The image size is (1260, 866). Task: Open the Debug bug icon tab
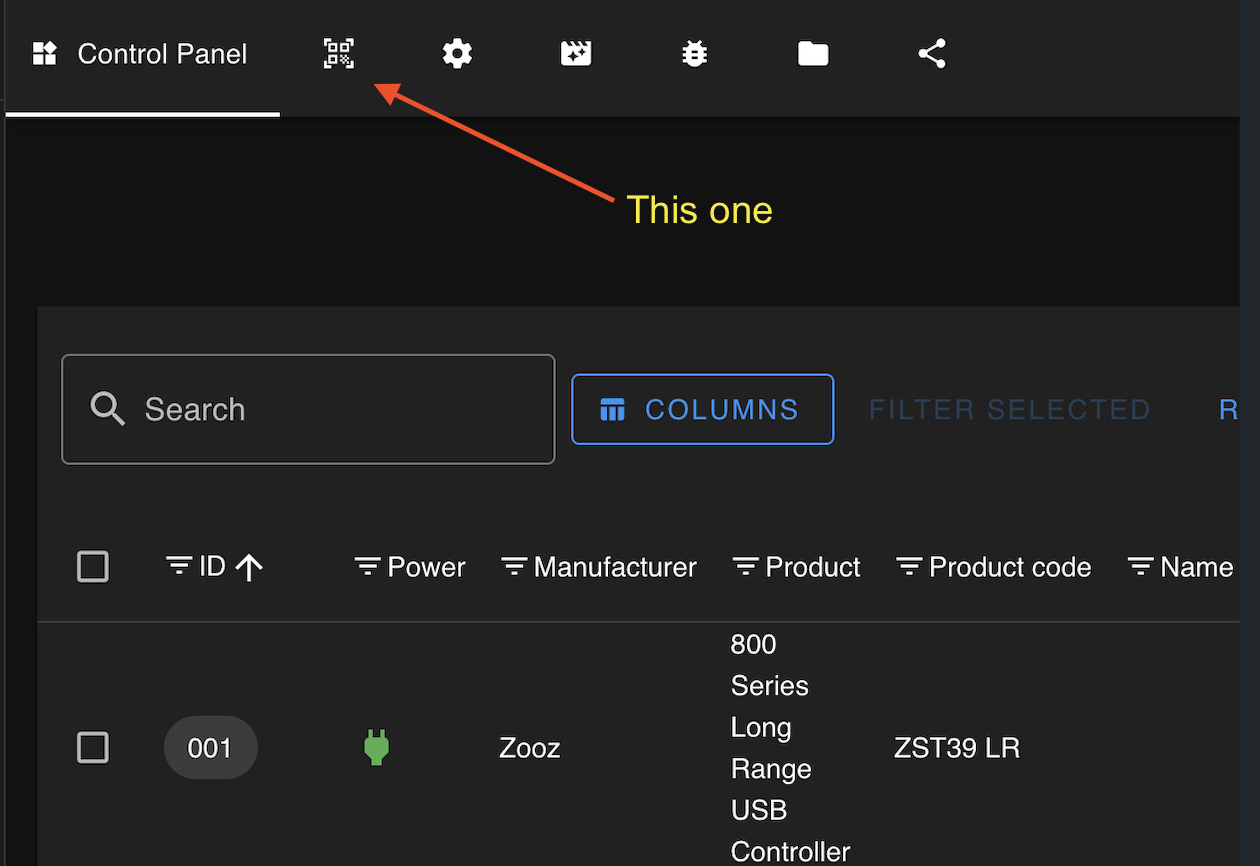click(x=694, y=54)
